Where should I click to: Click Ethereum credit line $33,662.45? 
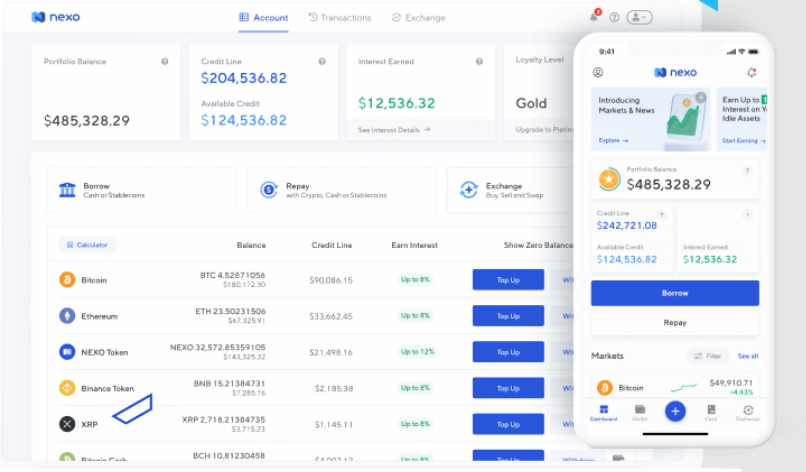point(331,316)
